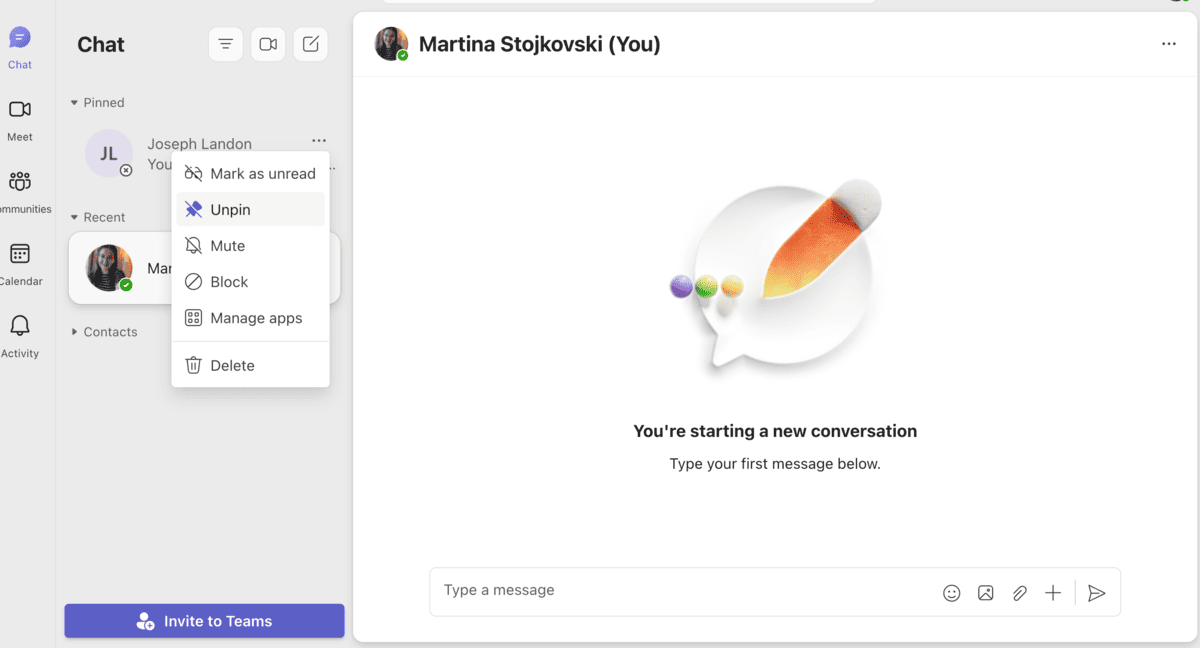Send the message

1096,592
